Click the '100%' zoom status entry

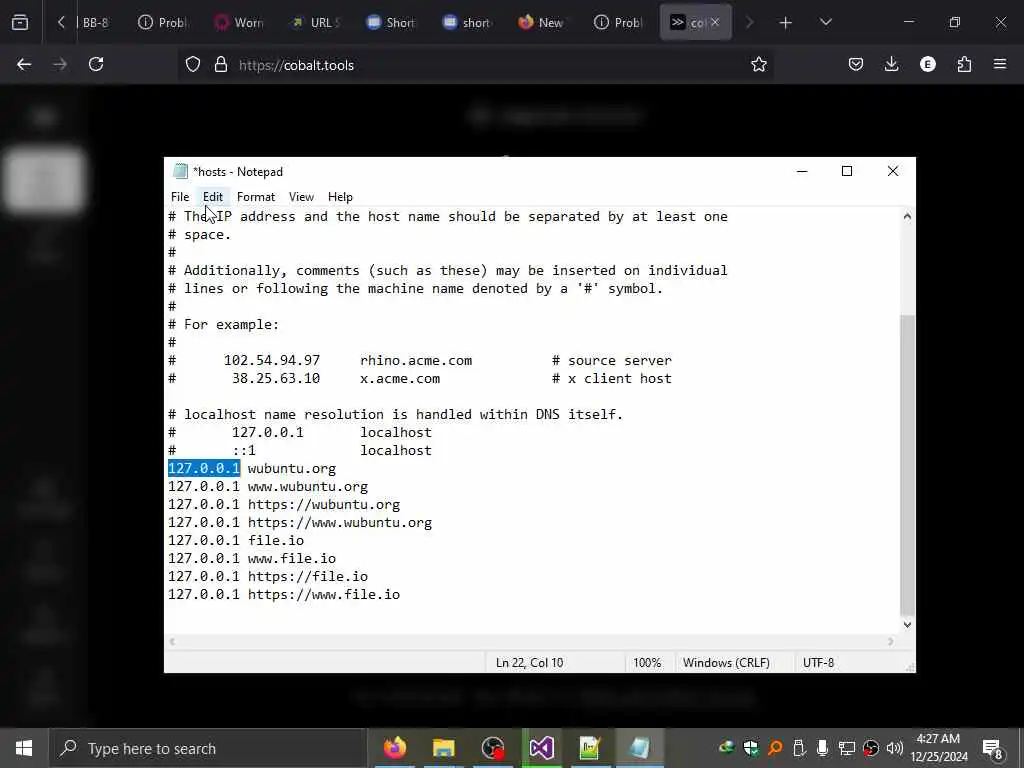click(x=647, y=663)
